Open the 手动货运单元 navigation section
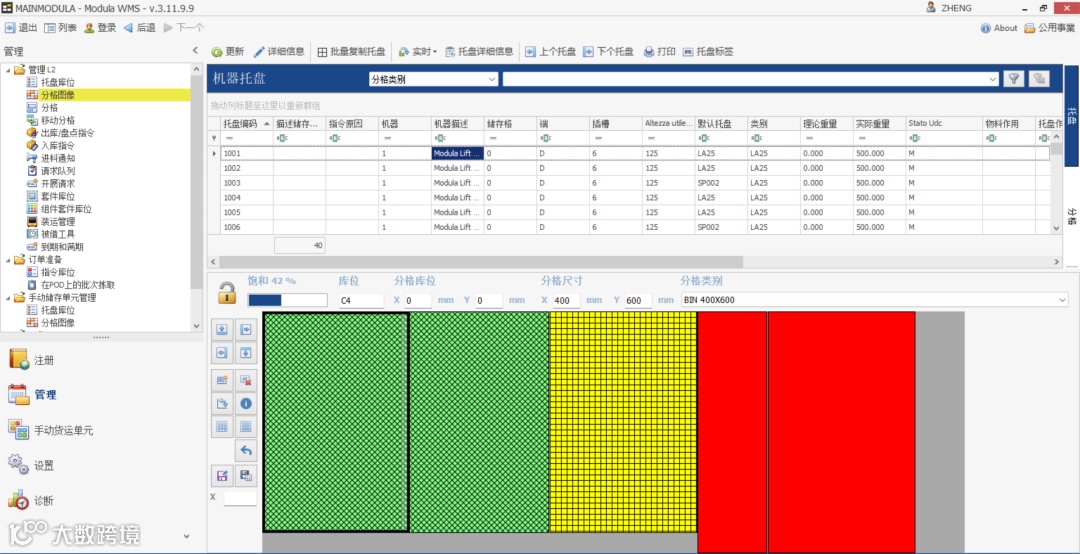This screenshot has width=1080, height=554. coord(50,431)
